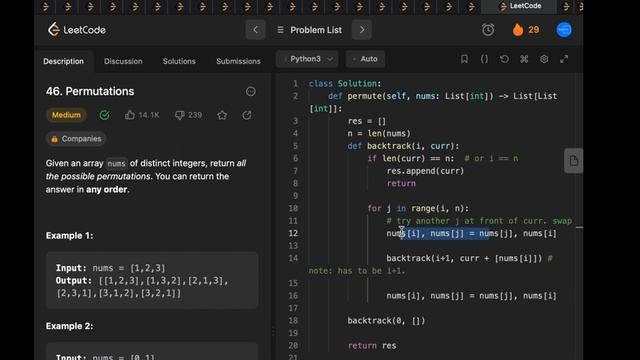Click the format code braces icon
Image resolution: width=640 pixels, height=360 pixels.
tap(484, 59)
